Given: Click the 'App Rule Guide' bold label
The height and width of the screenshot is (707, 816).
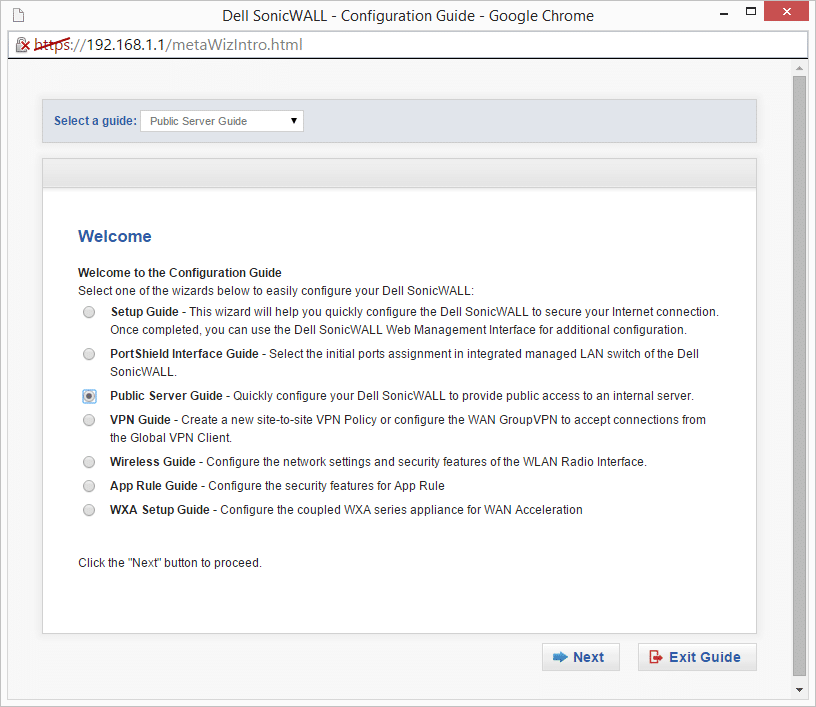Looking at the screenshot, I should coord(154,486).
